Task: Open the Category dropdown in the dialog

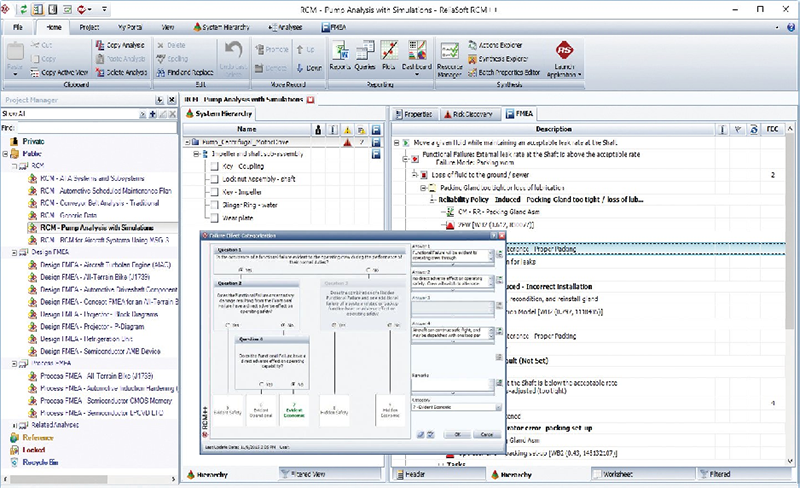Action: coord(498,407)
